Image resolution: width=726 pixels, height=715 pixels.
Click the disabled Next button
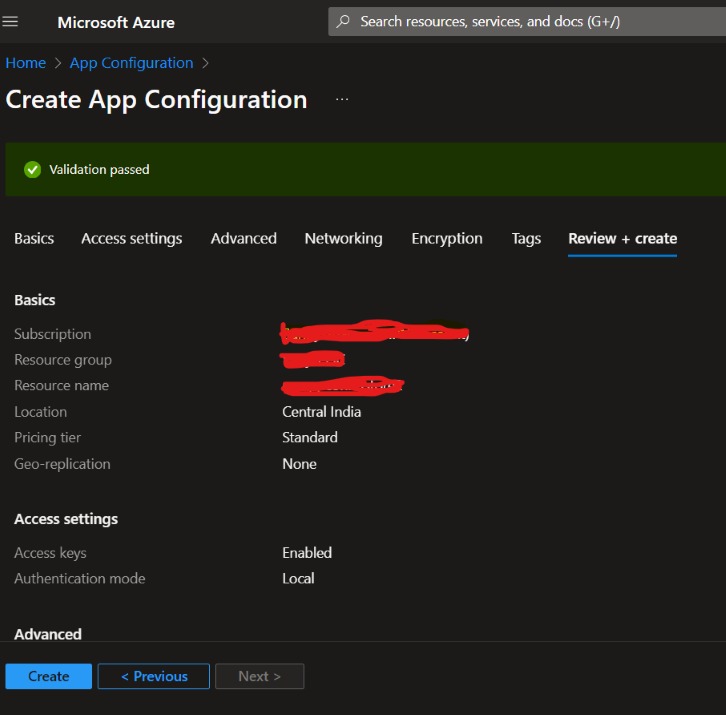point(259,676)
